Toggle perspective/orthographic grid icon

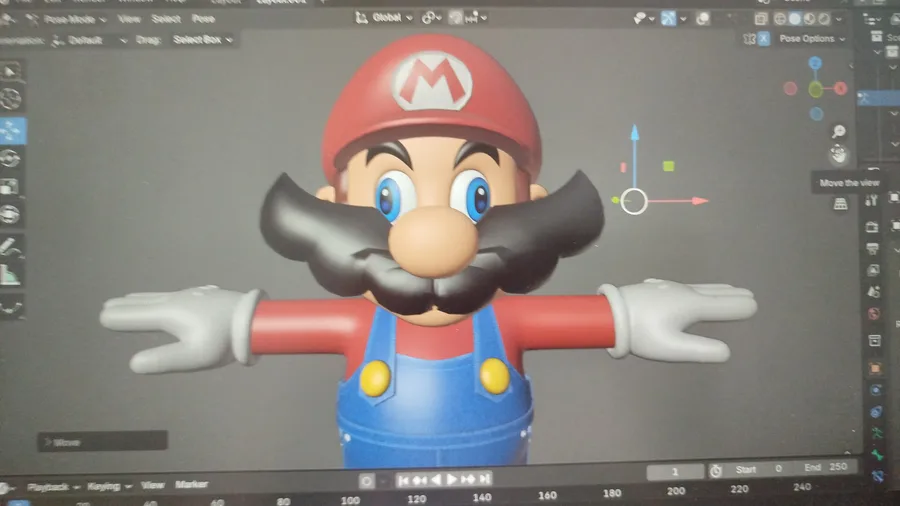click(x=840, y=203)
